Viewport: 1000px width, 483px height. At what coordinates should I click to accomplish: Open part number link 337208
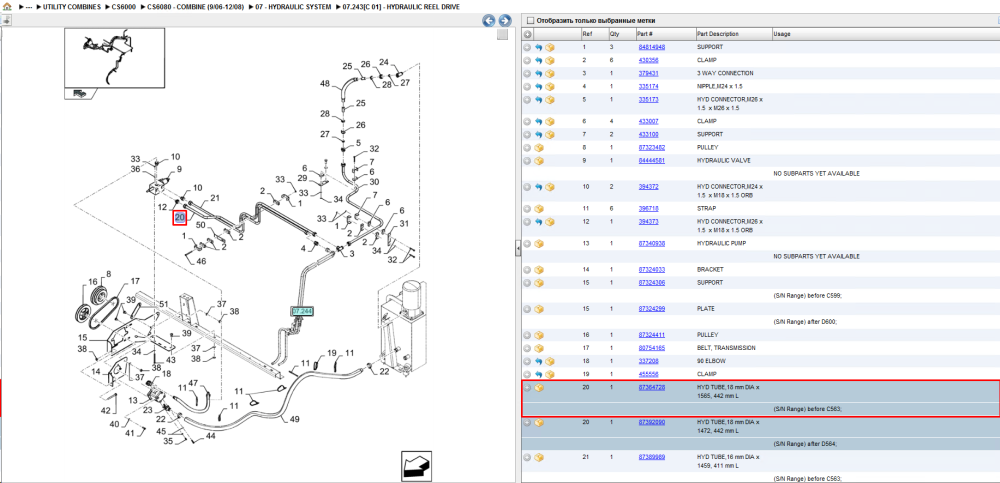pyautogui.click(x=647, y=361)
